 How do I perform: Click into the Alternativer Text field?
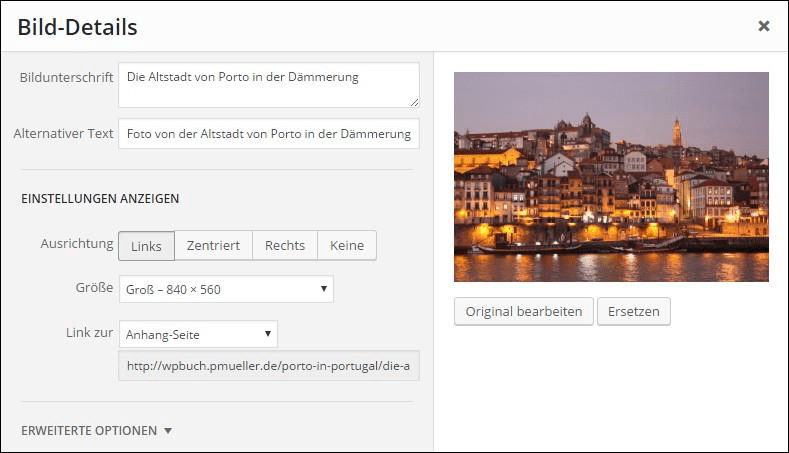click(x=268, y=134)
